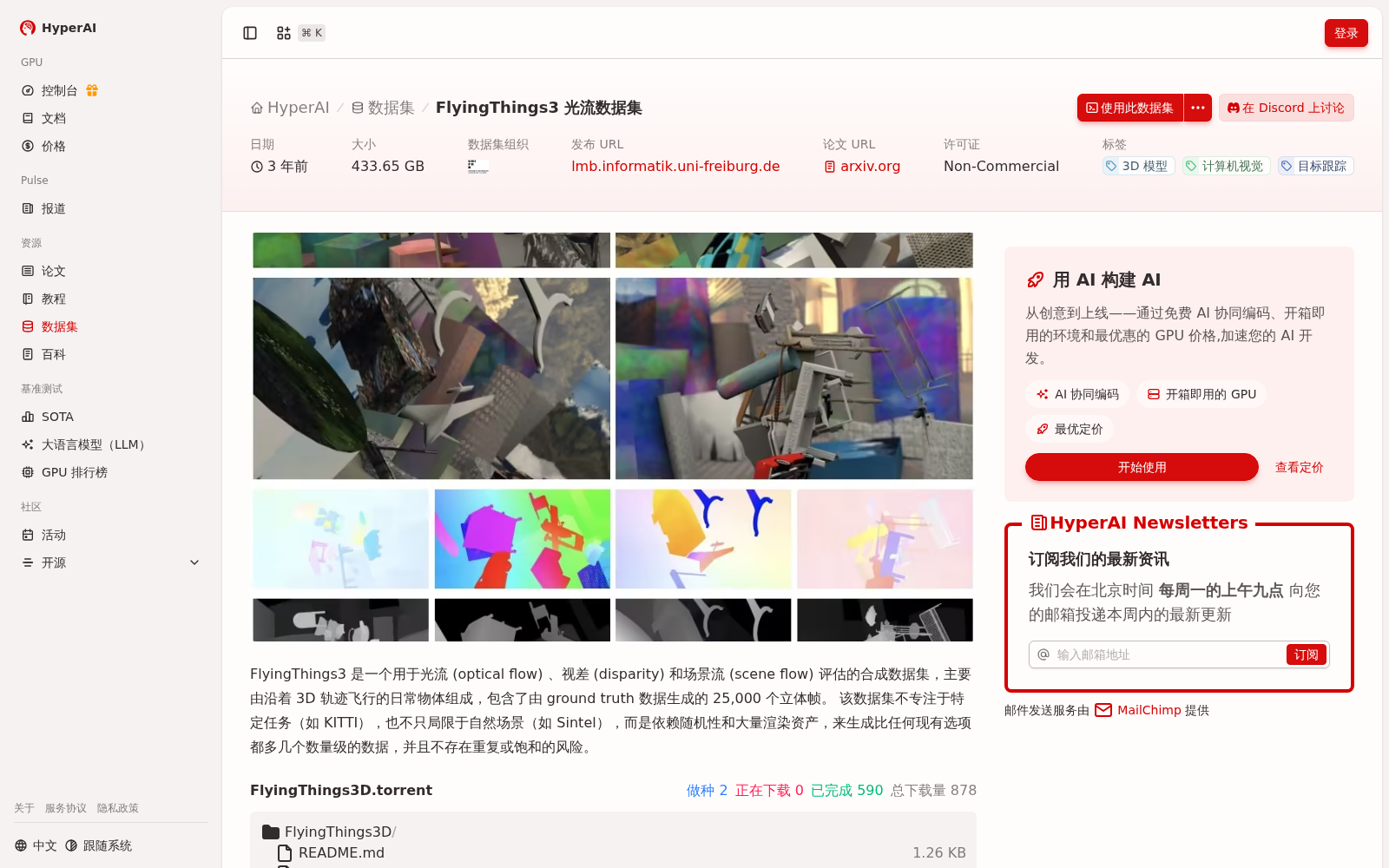This screenshot has height=868, width=1389.
Task: Click the FlyingThings3 preview image
Action: 613,437
